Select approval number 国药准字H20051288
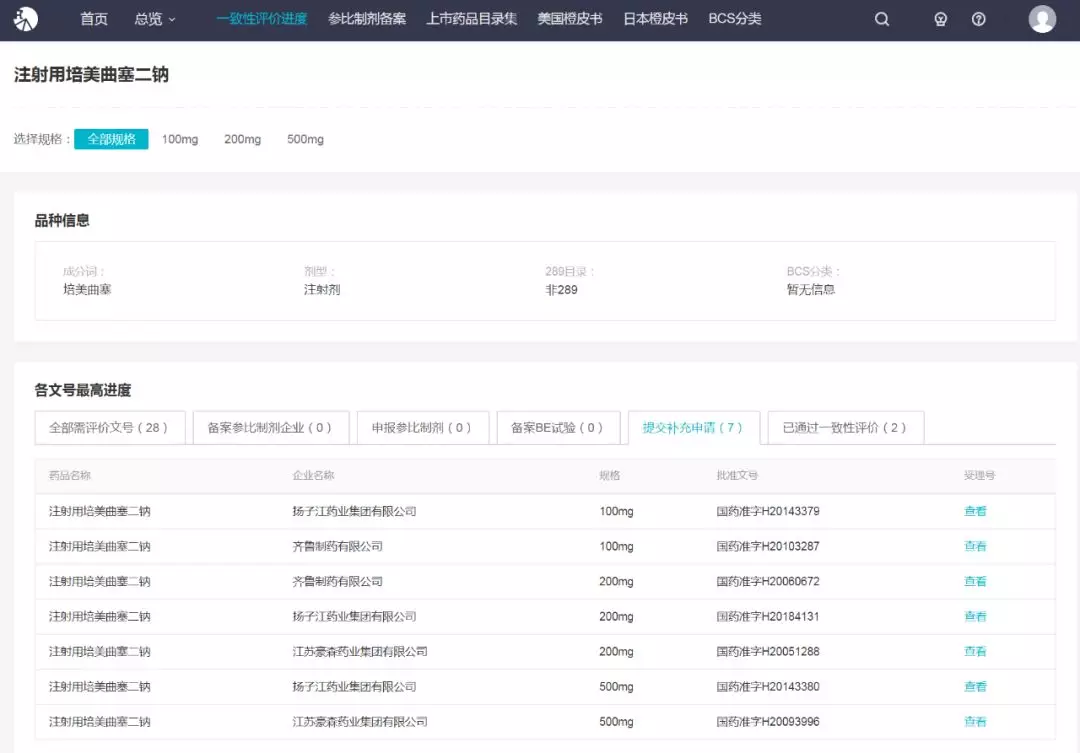 [768, 652]
